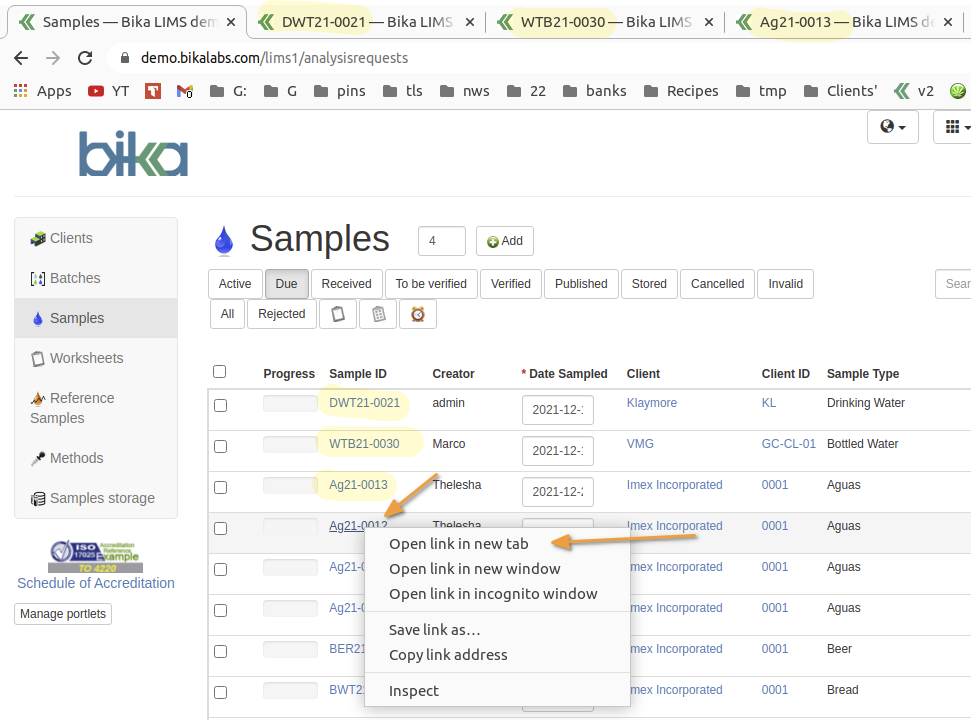Viewport: 971px width, 720px height.
Task: Click the Add button to create a sample
Action: [504, 240]
